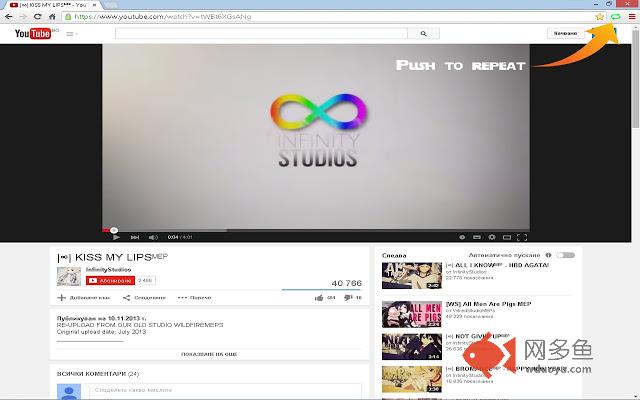Image resolution: width=640 pixels, height=400 pixels.
Task: Click the watch later clock icon
Action: [462, 237]
